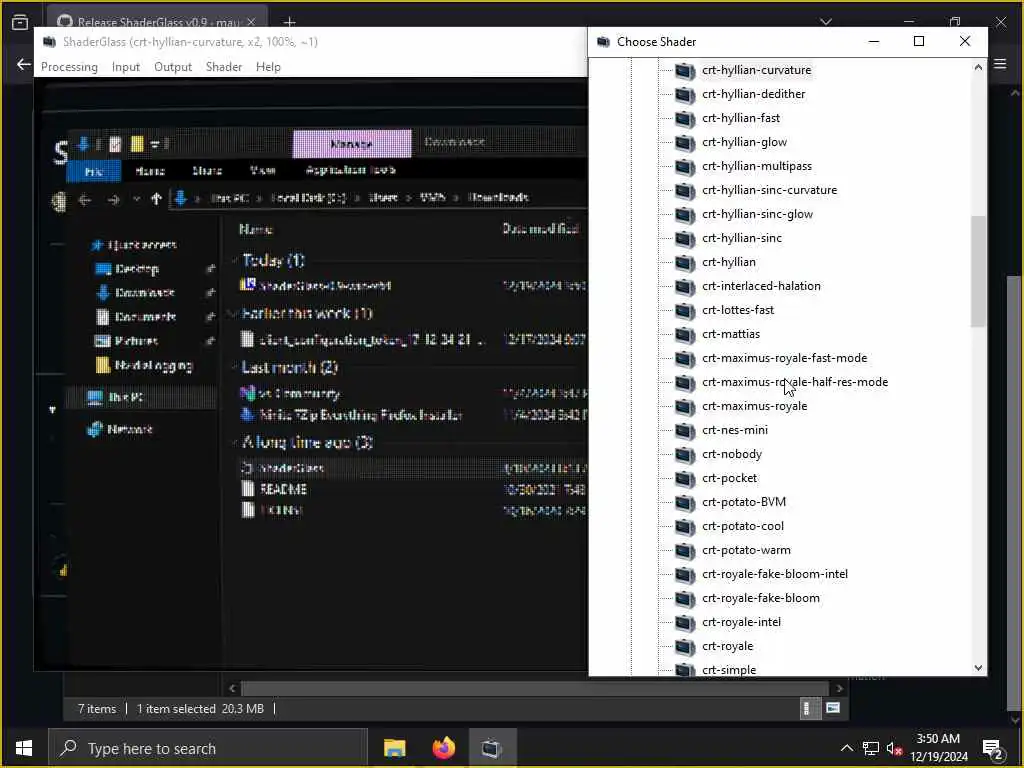Viewport: 1024px width, 768px height.
Task: Select the crt-hyllian shader
Action: [729, 262]
